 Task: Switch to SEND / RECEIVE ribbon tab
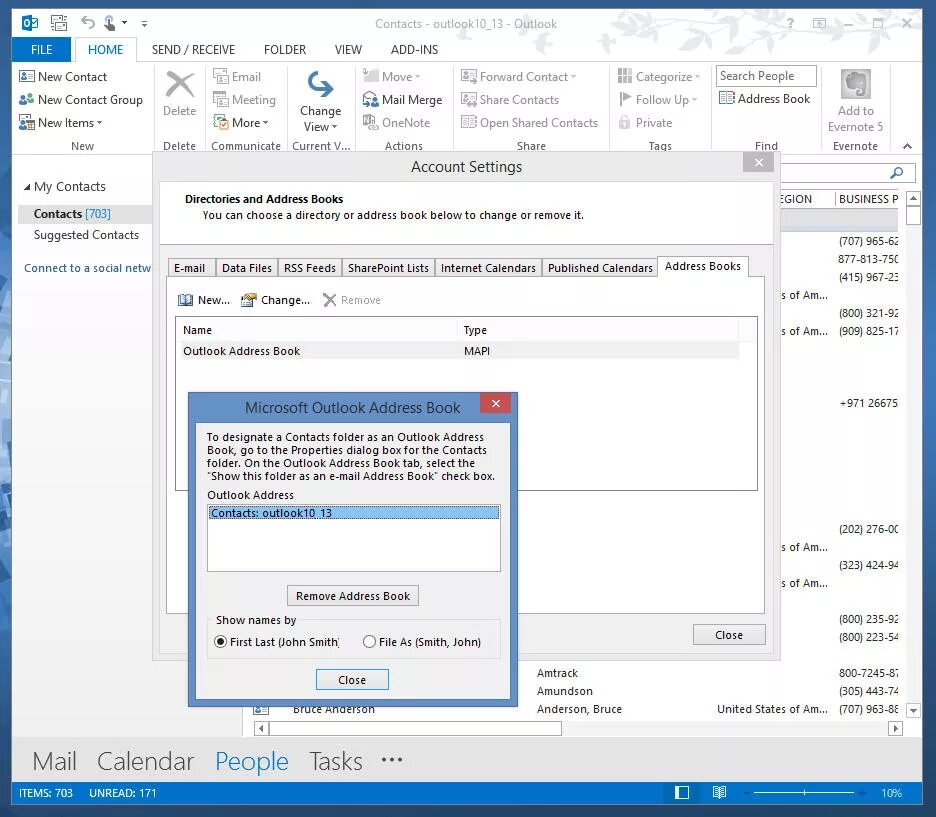coord(193,50)
